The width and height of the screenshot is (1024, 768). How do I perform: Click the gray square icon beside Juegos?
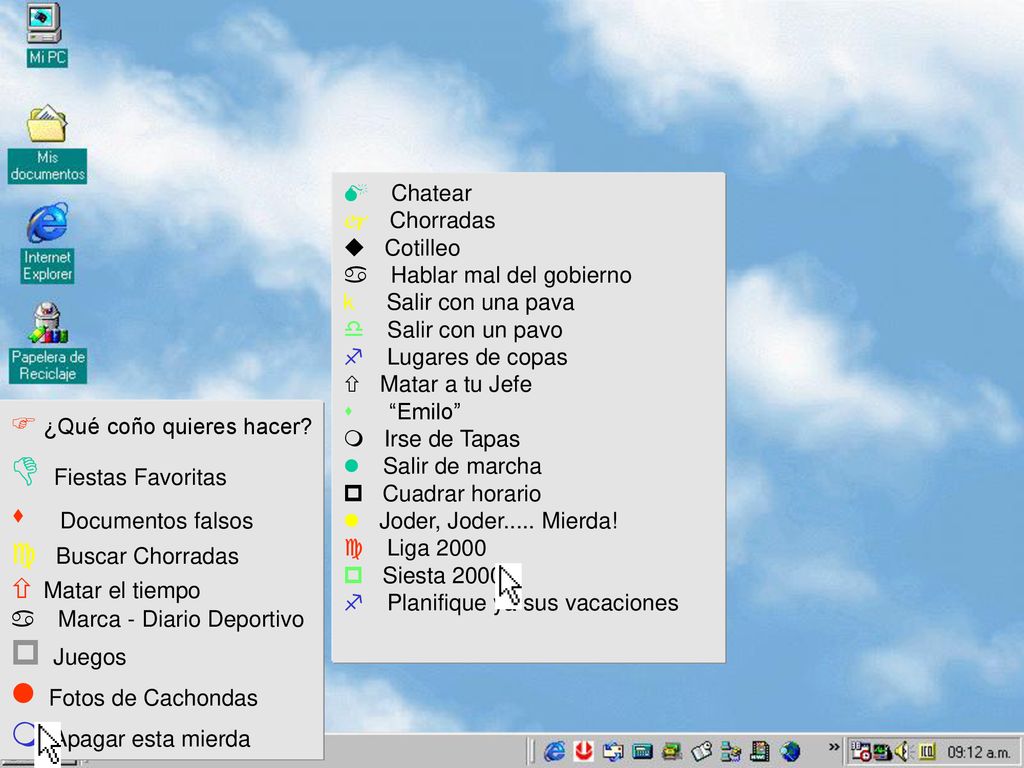click(25, 652)
